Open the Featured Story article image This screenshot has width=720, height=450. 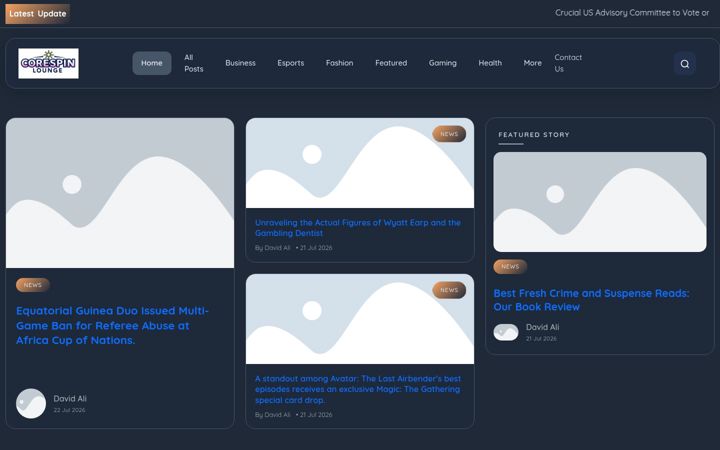click(600, 202)
